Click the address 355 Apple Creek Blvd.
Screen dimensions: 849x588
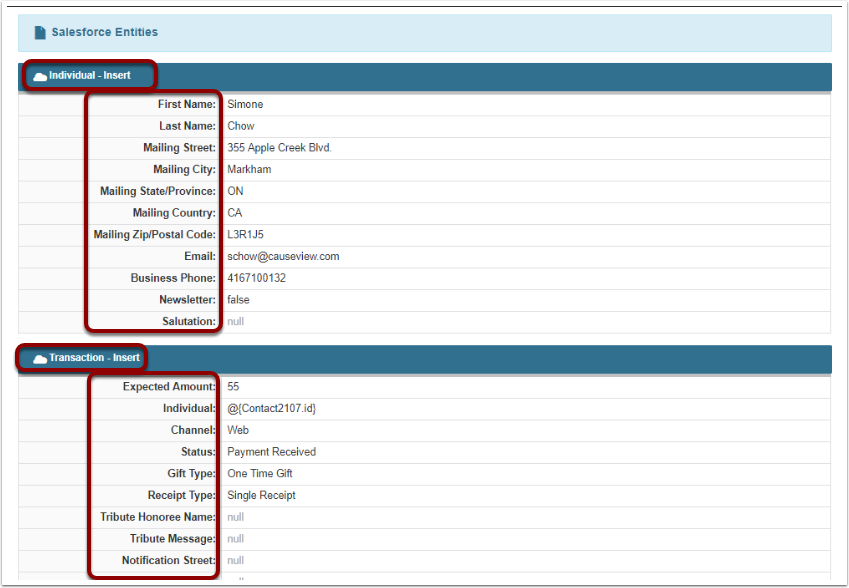pyautogui.click(x=279, y=148)
